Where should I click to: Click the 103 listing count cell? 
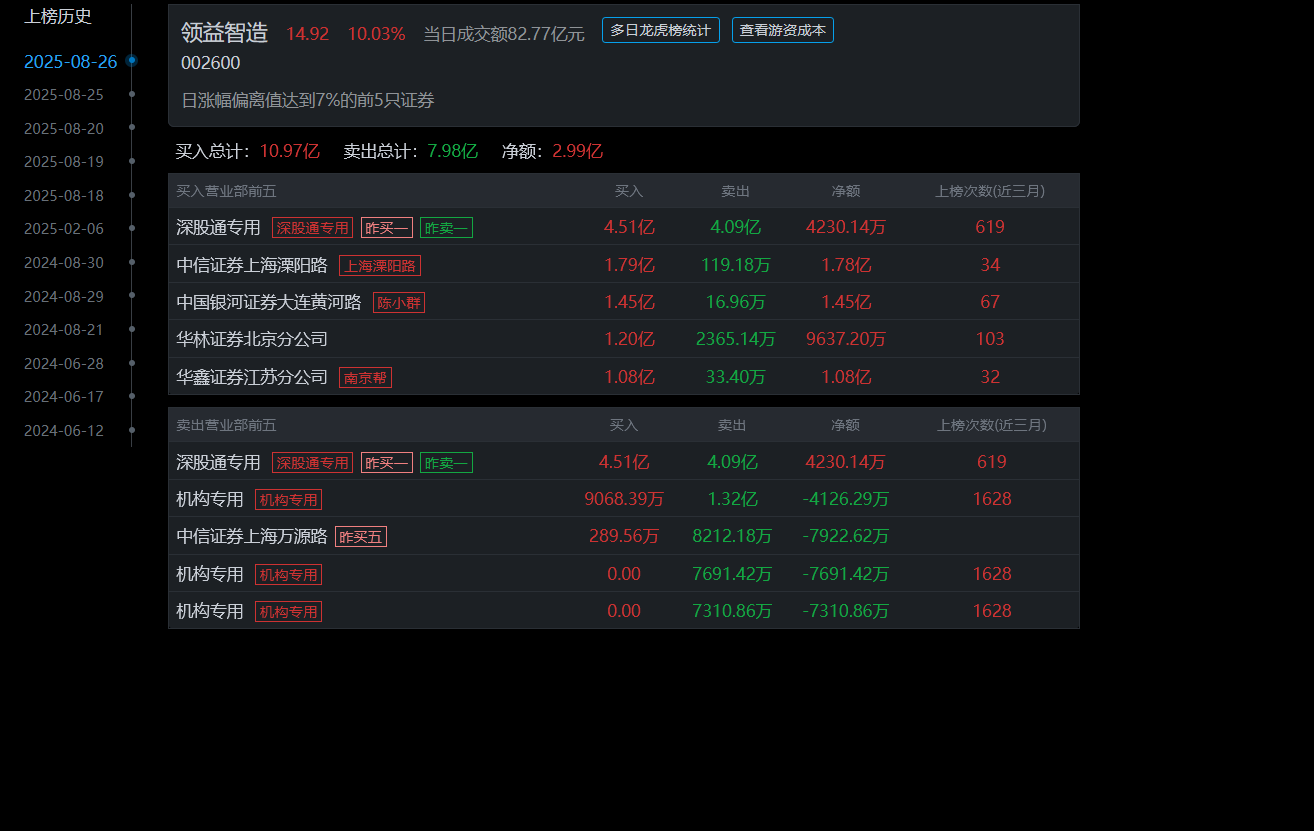[990, 339]
